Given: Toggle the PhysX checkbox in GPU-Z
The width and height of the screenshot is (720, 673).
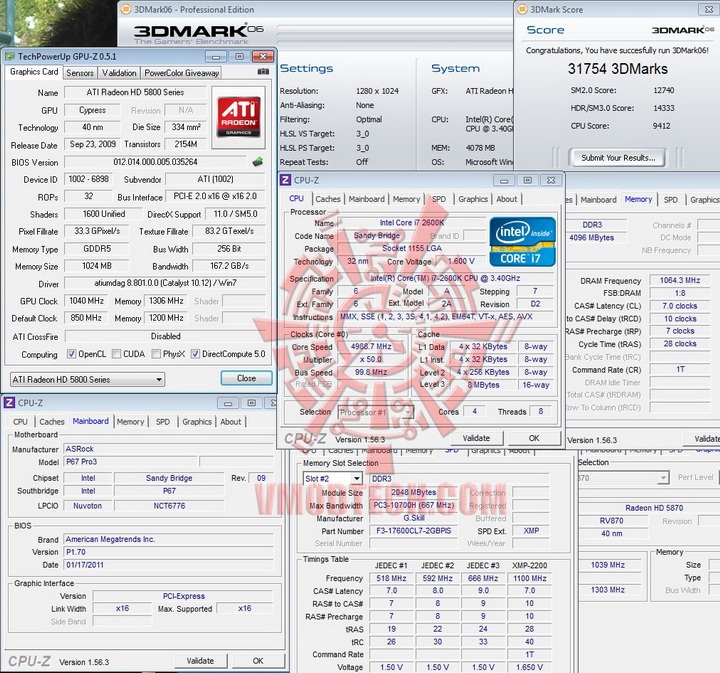Looking at the screenshot, I should click(156, 354).
